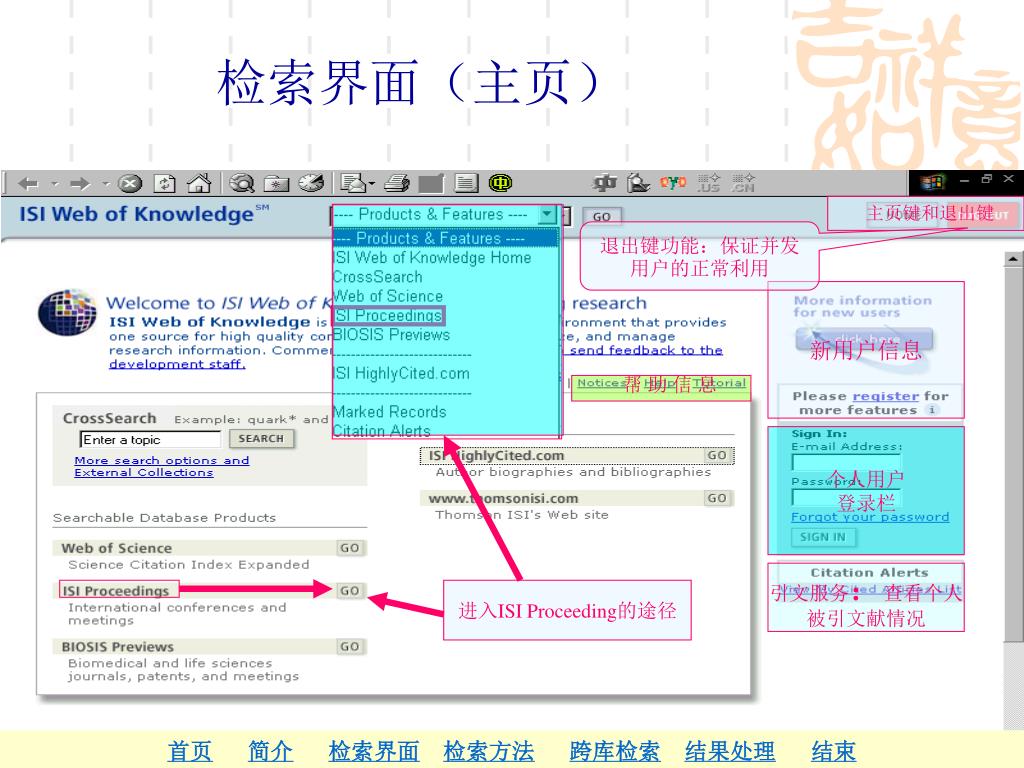The height and width of the screenshot is (768, 1024).
Task: Click the E-mail Address input field
Action: [846, 462]
